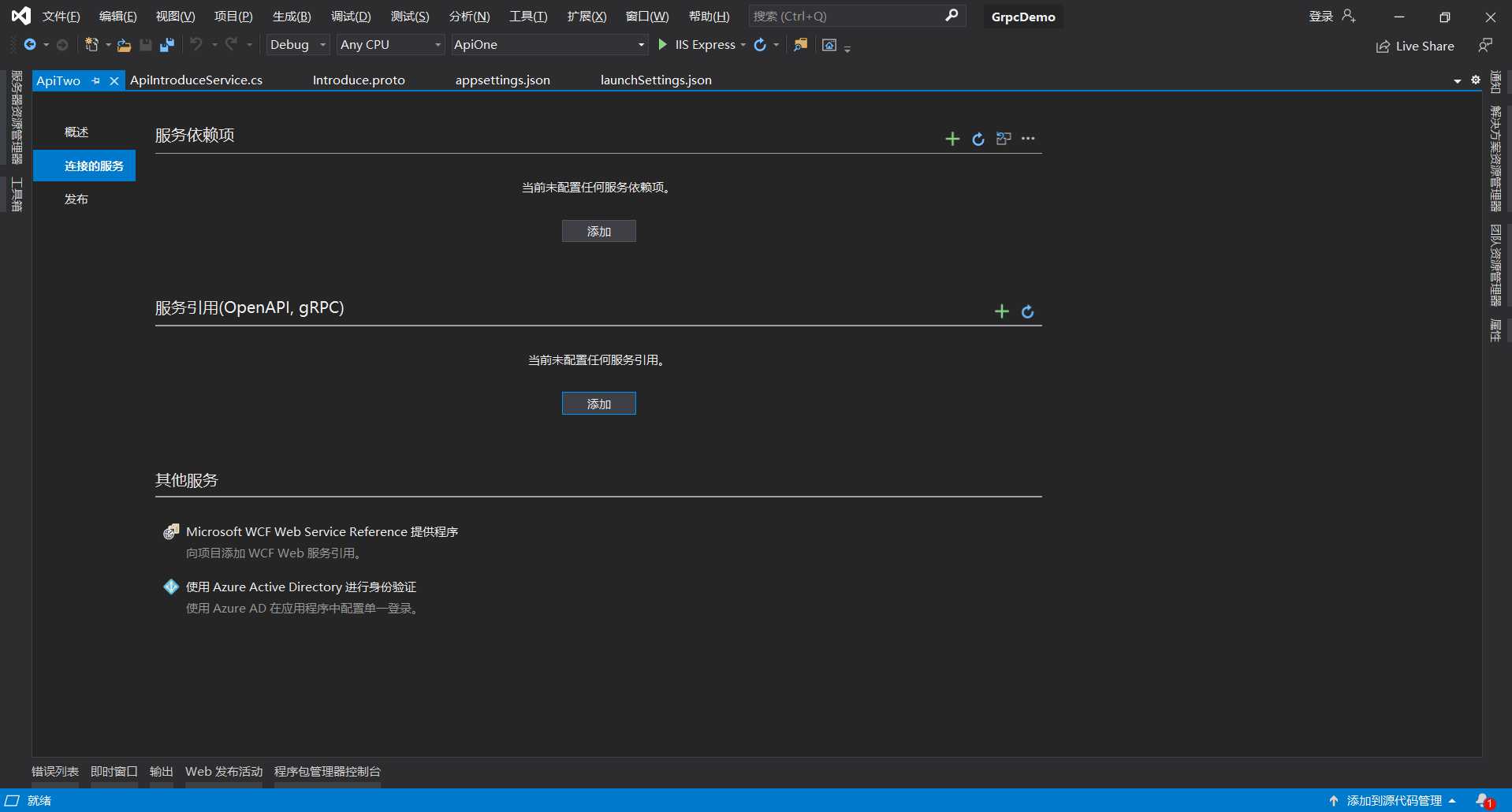Open the 生成(B) menu
The image size is (1512, 812).
tap(292, 17)
